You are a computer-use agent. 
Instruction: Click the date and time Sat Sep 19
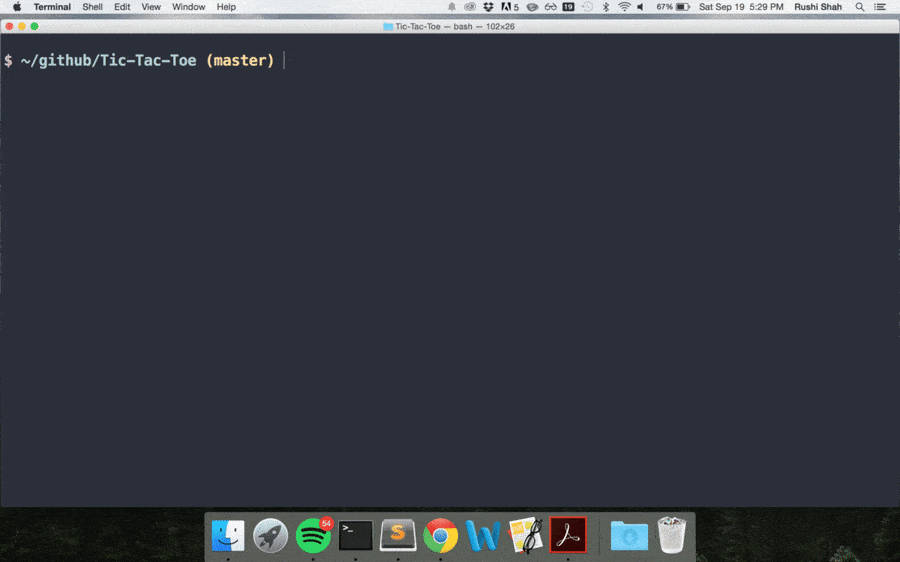[x=741, y=7]
